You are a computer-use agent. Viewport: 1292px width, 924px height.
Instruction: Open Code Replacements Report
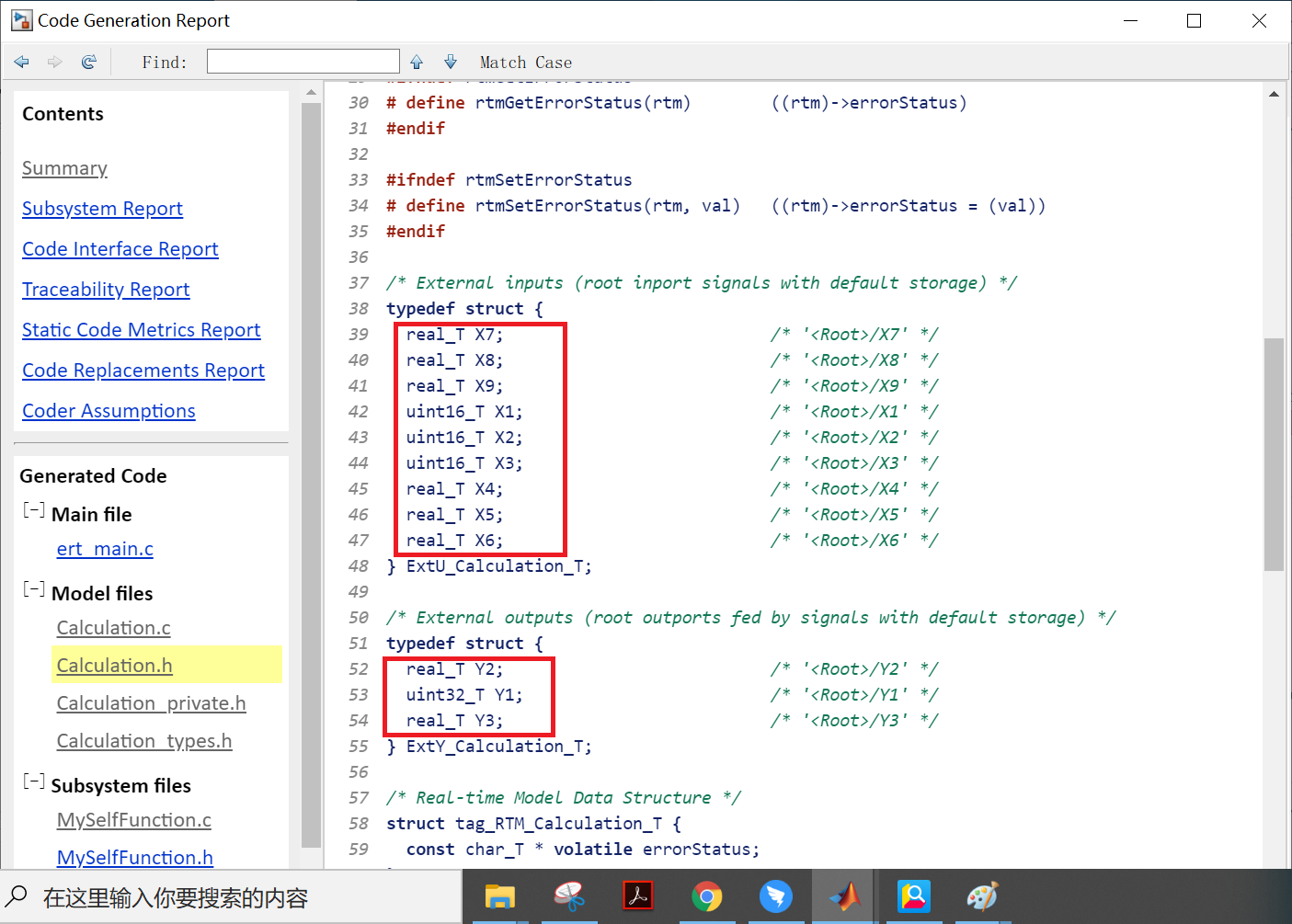coord(143,371)
